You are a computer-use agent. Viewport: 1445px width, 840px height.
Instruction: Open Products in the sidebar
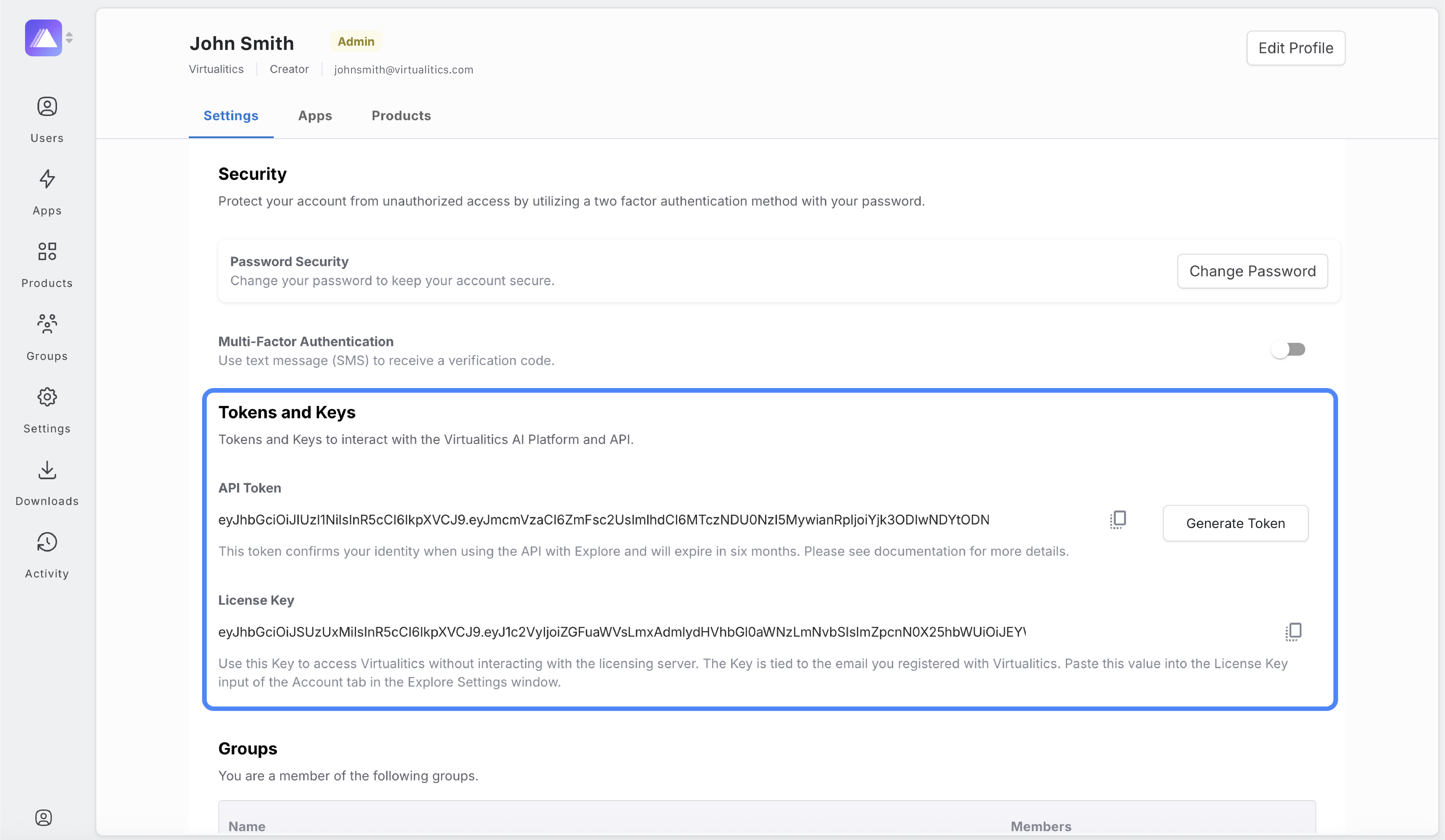(47, 265)
